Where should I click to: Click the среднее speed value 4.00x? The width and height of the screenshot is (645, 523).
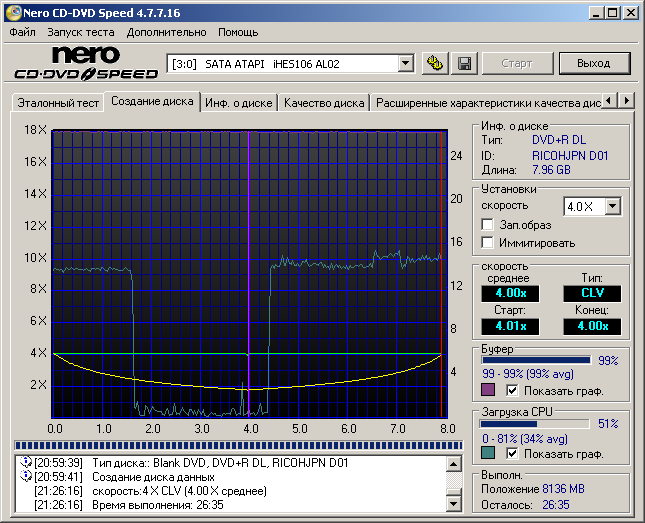click(x=510, y=293)
